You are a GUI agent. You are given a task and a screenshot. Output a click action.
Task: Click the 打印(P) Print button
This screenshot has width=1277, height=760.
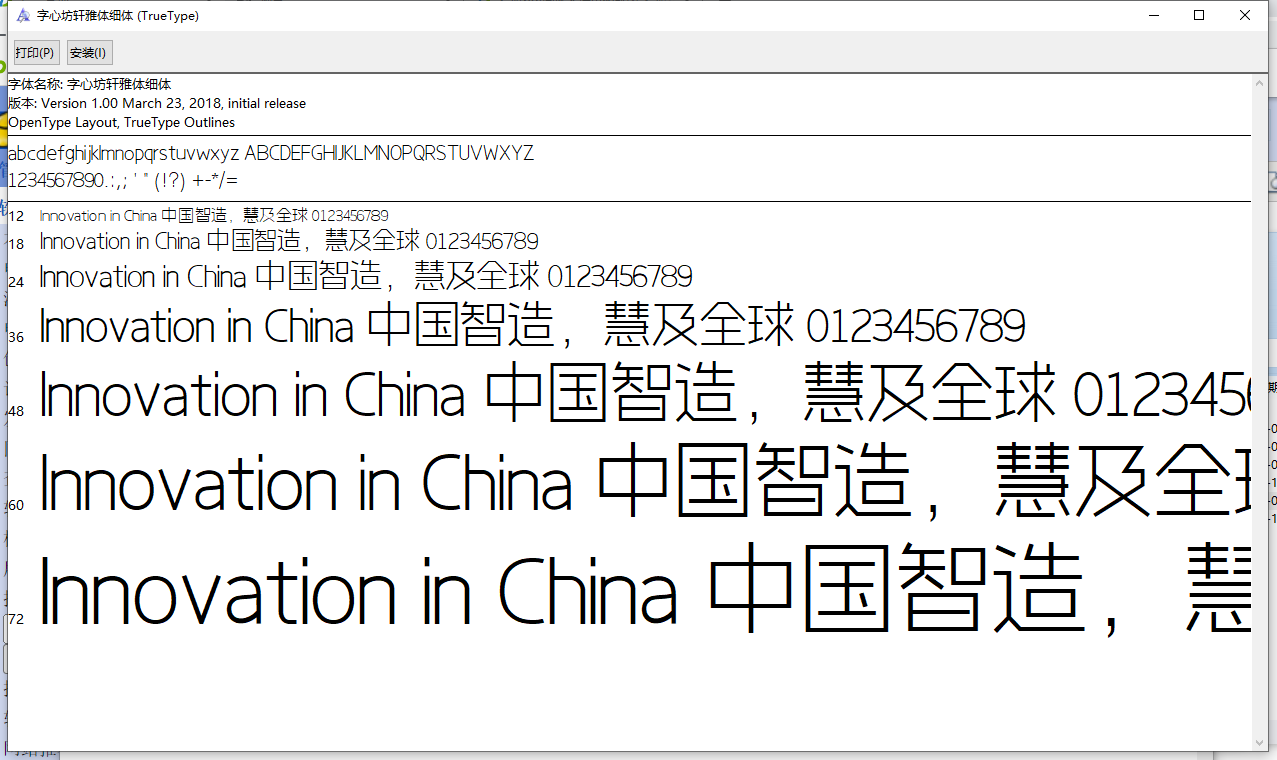click(x=35, y=52)
